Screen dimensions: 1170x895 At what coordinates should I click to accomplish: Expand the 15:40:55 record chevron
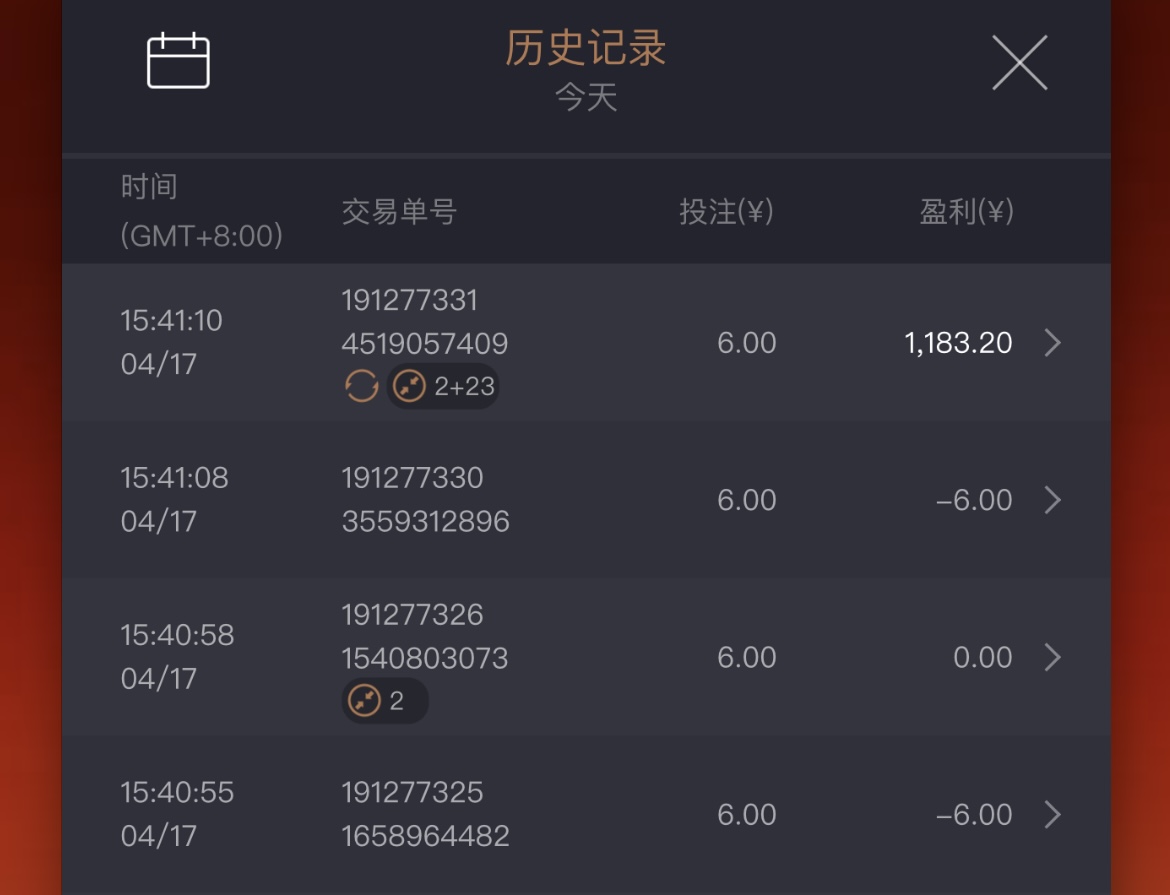click(x=1052, y=815)
